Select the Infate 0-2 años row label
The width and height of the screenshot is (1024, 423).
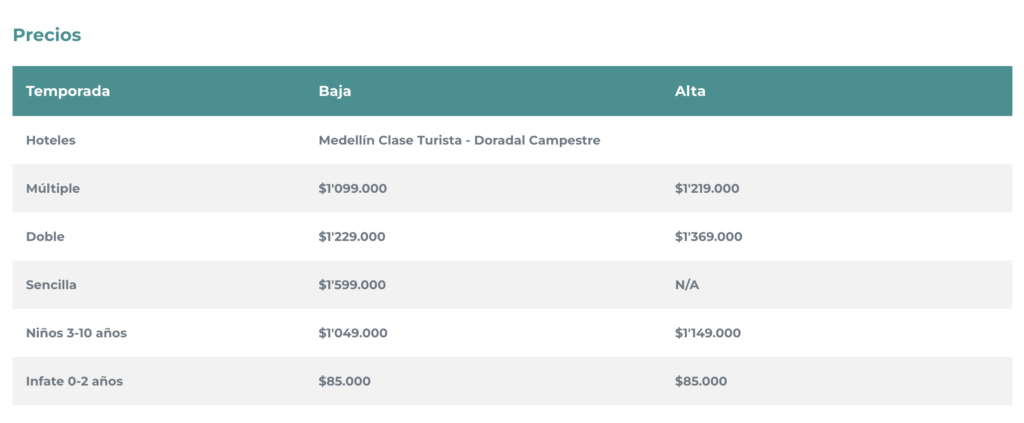pyautogui.click(x=74, y=381)
